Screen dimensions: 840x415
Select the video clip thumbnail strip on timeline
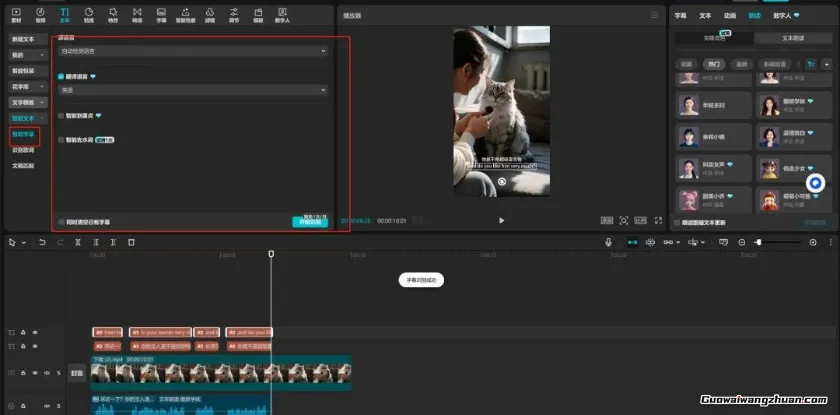coord(221,373)
